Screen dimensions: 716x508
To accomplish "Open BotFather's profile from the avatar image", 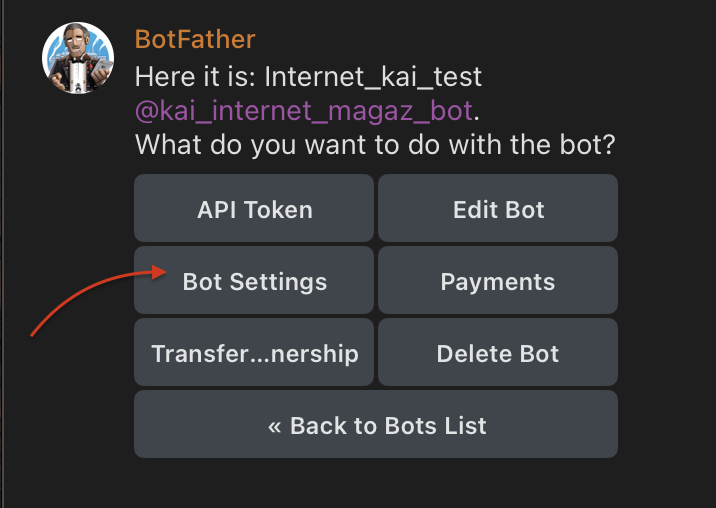I will pos(77,59).
